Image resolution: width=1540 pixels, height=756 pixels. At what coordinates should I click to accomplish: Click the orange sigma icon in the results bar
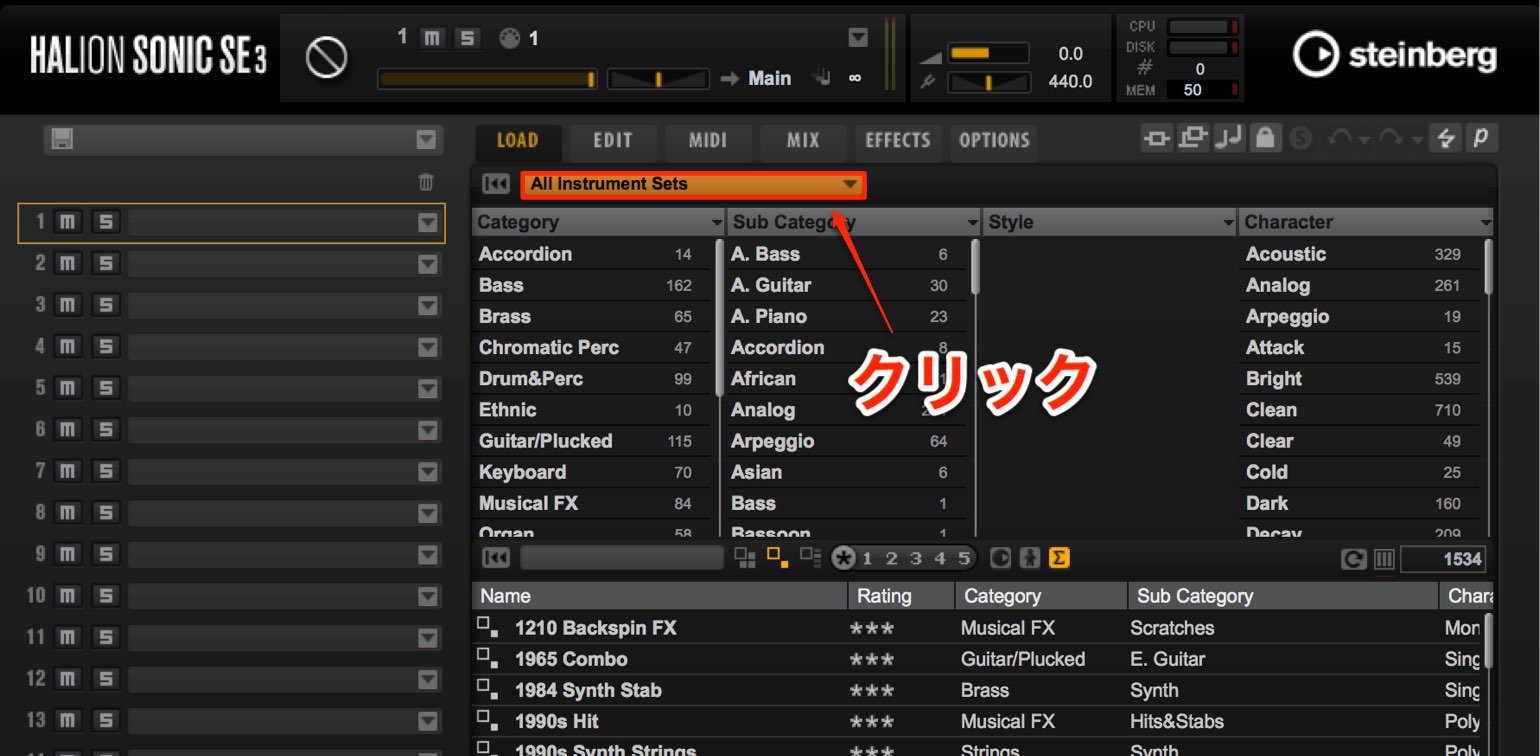(x=1059, y=558)
